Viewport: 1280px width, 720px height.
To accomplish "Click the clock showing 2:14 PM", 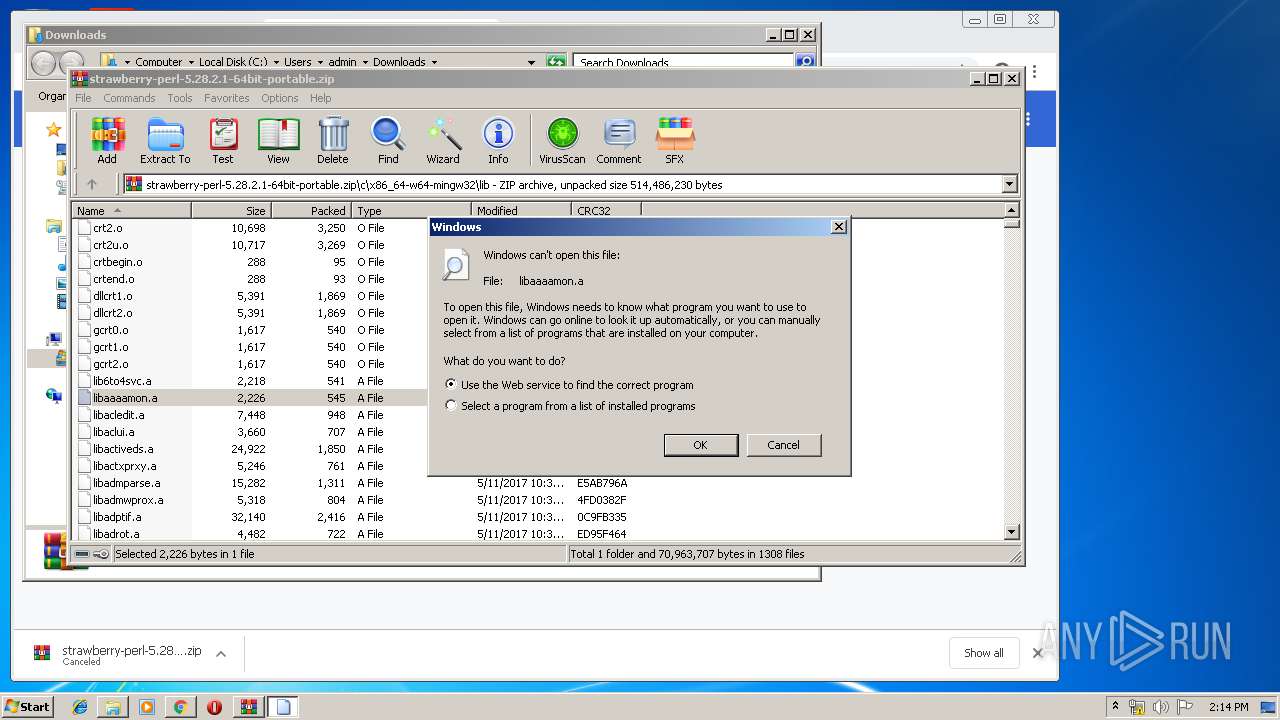I will [1228, 707].
